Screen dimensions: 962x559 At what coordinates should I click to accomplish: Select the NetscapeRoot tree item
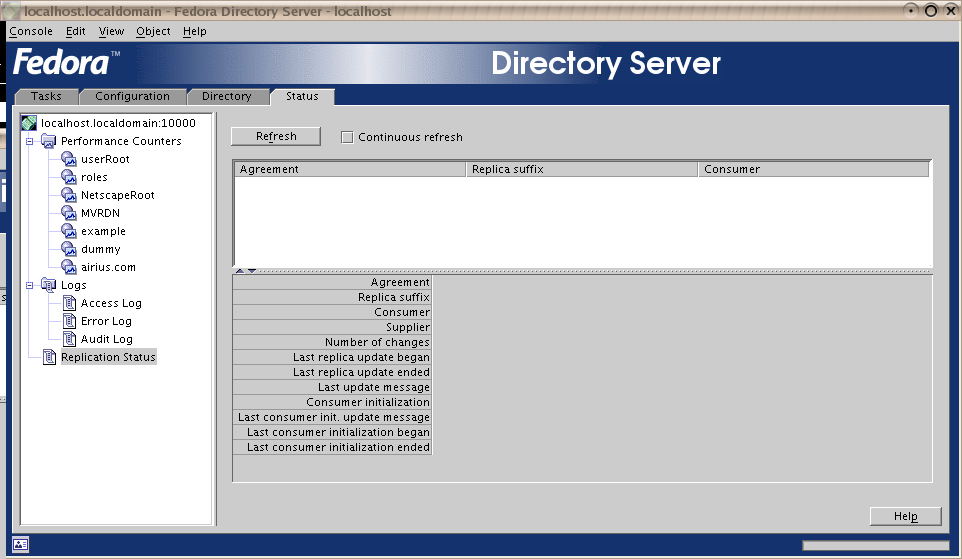point(118,195)
